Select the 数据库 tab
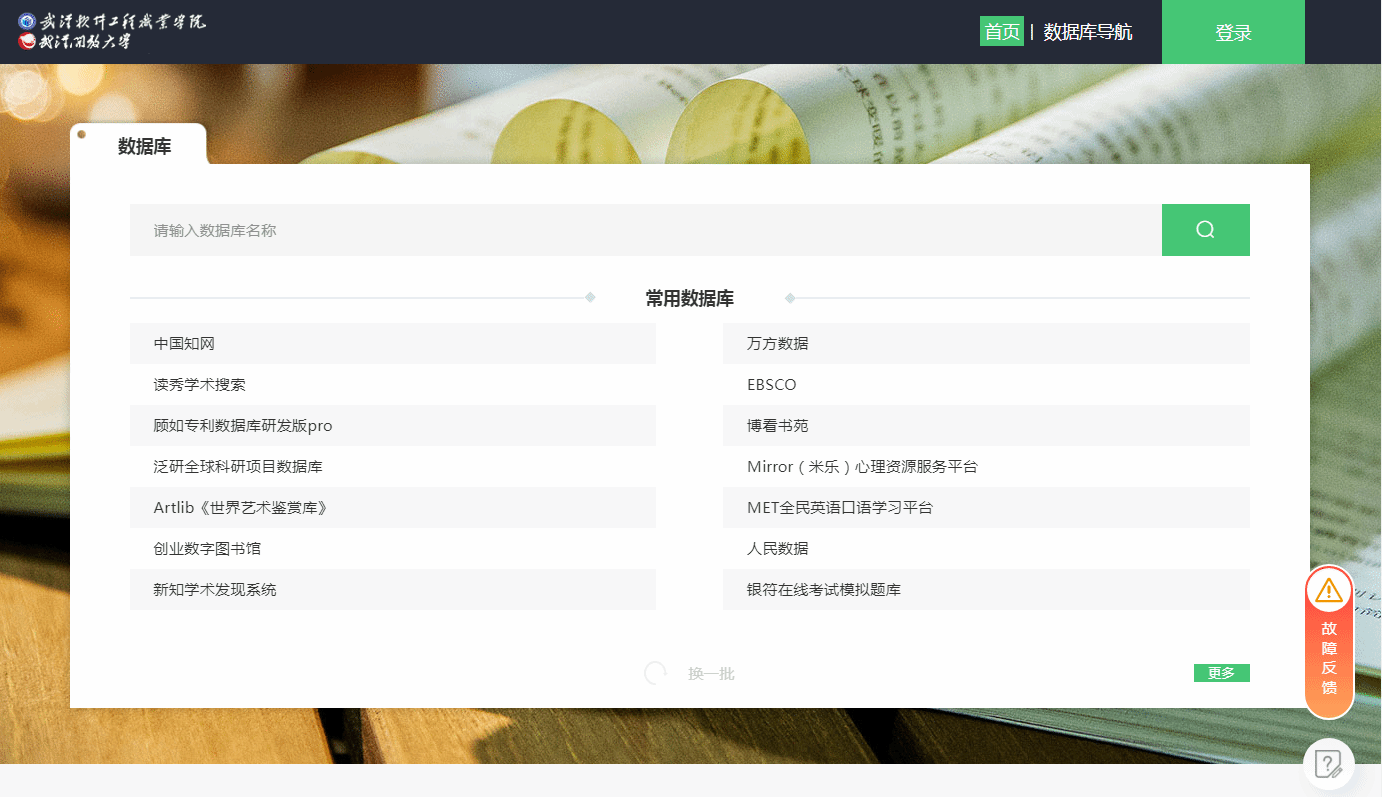Screen dimensions: 1382x797 pyautogui.click(x=144, y=146)
